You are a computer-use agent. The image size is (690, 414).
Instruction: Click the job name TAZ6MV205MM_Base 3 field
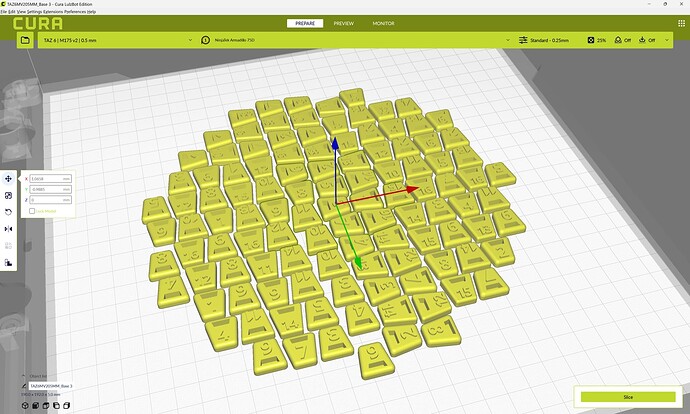pyautogui.click(x=51, y=386)
